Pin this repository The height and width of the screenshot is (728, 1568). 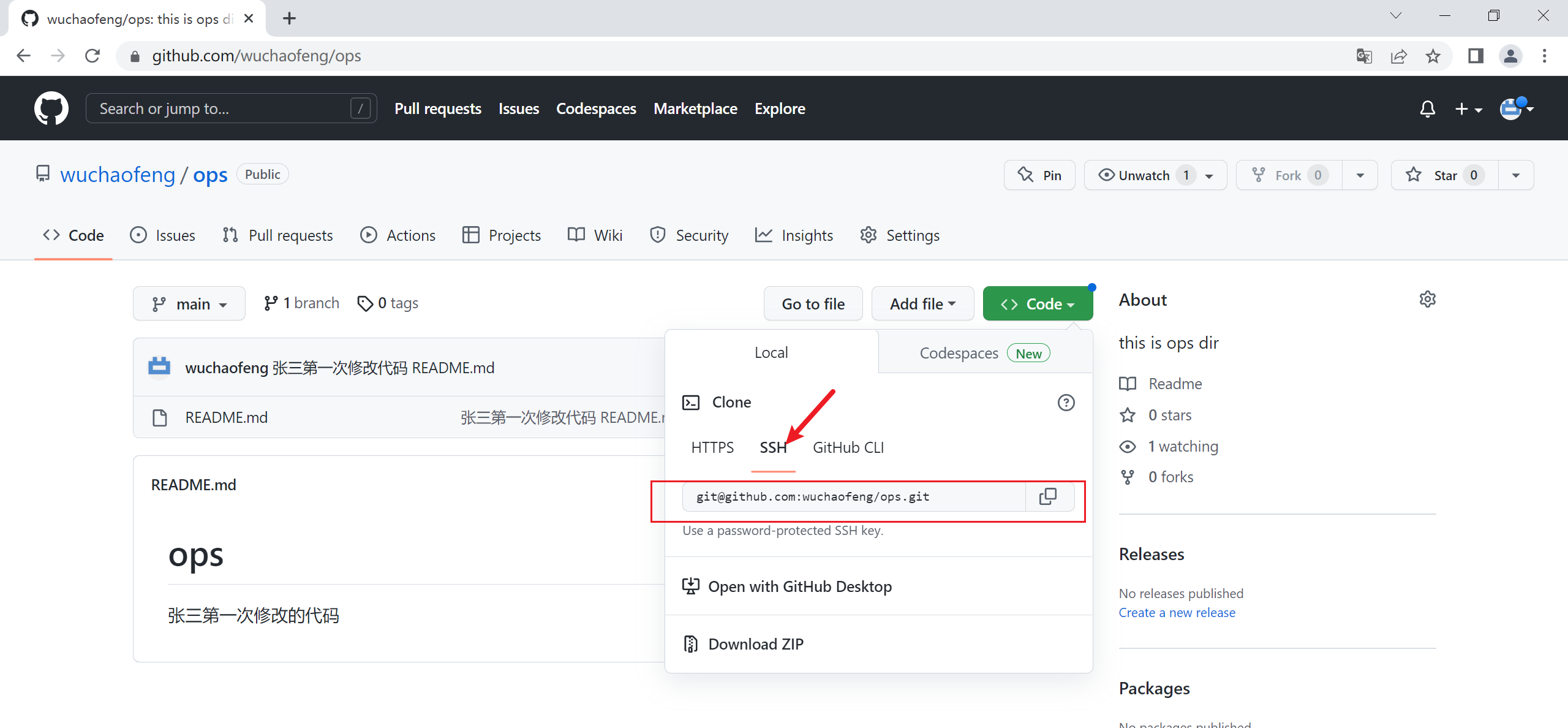(x=1039, y=175)
